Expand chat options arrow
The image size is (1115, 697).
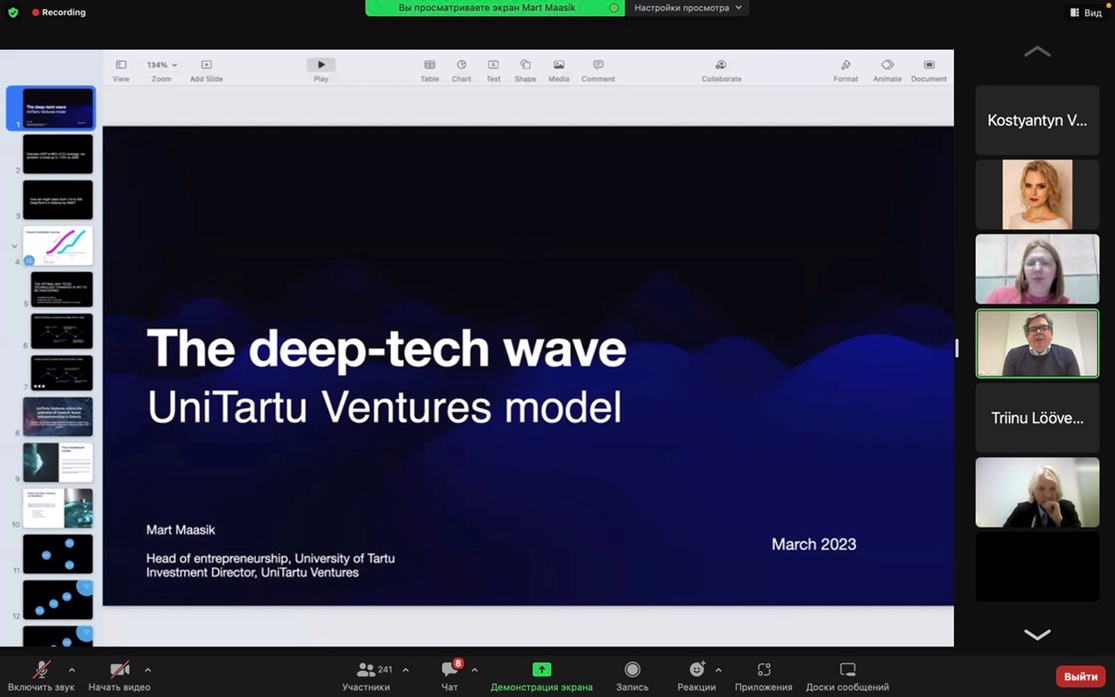pos(474,670)
